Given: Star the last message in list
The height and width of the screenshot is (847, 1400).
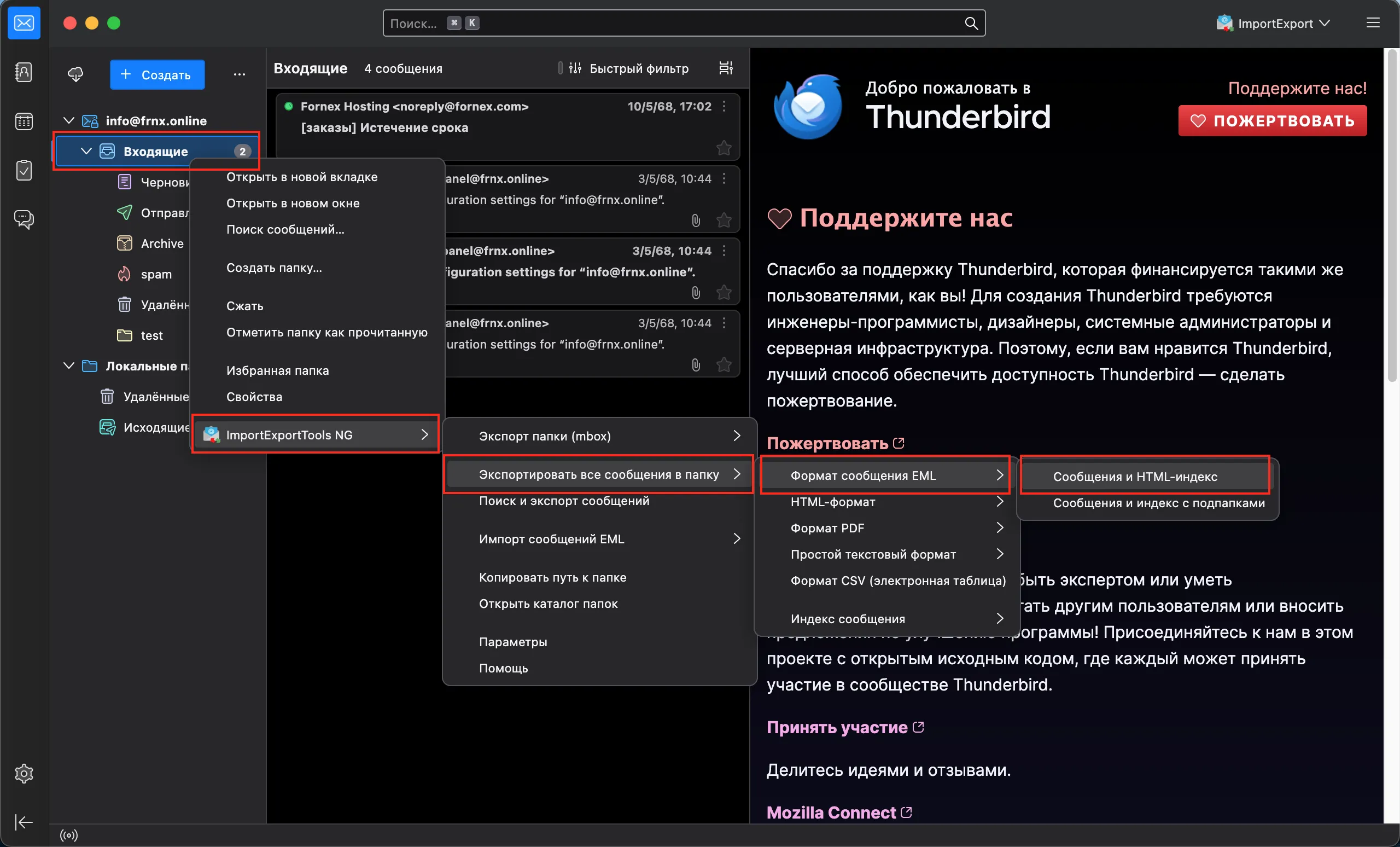Looking at the screenshot, I should pyautogui.click(x=724, y=364).
